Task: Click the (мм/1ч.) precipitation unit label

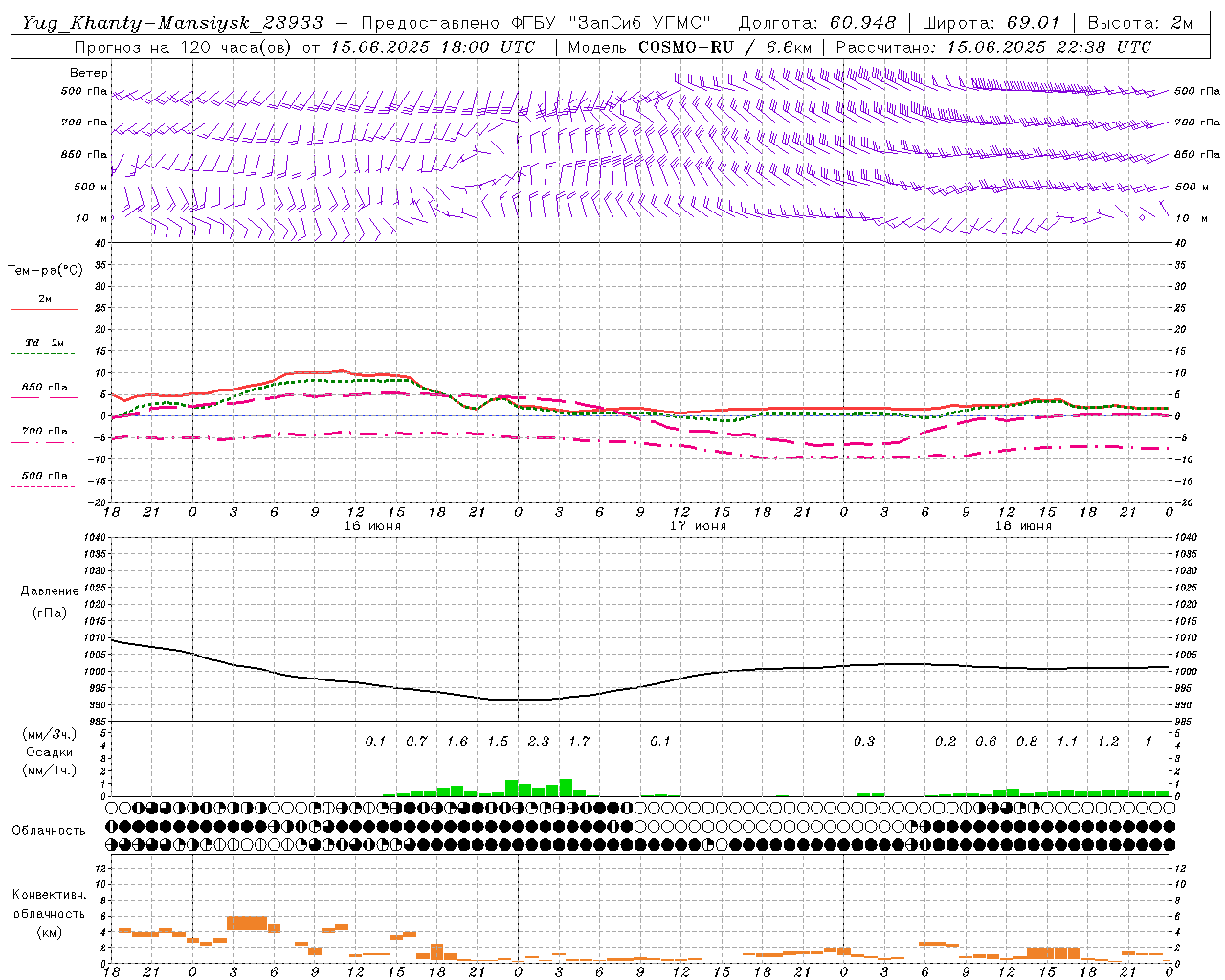Action: (50, 769)
